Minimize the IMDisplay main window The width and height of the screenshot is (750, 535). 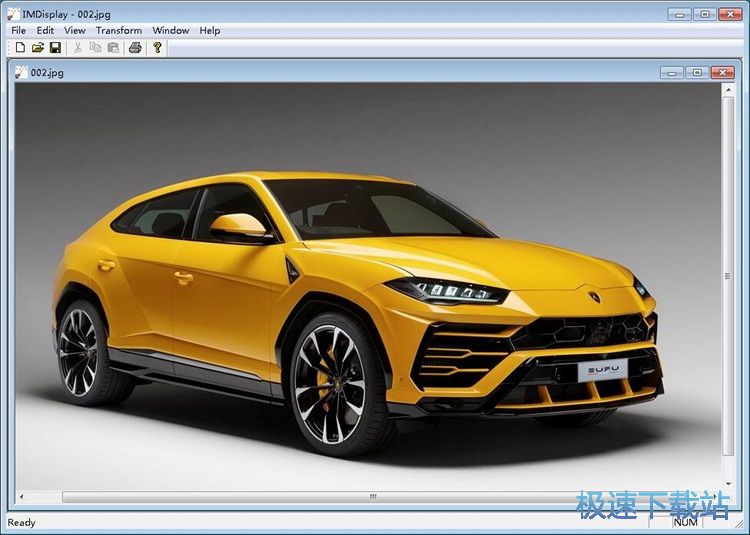click(x=680, y=14)
